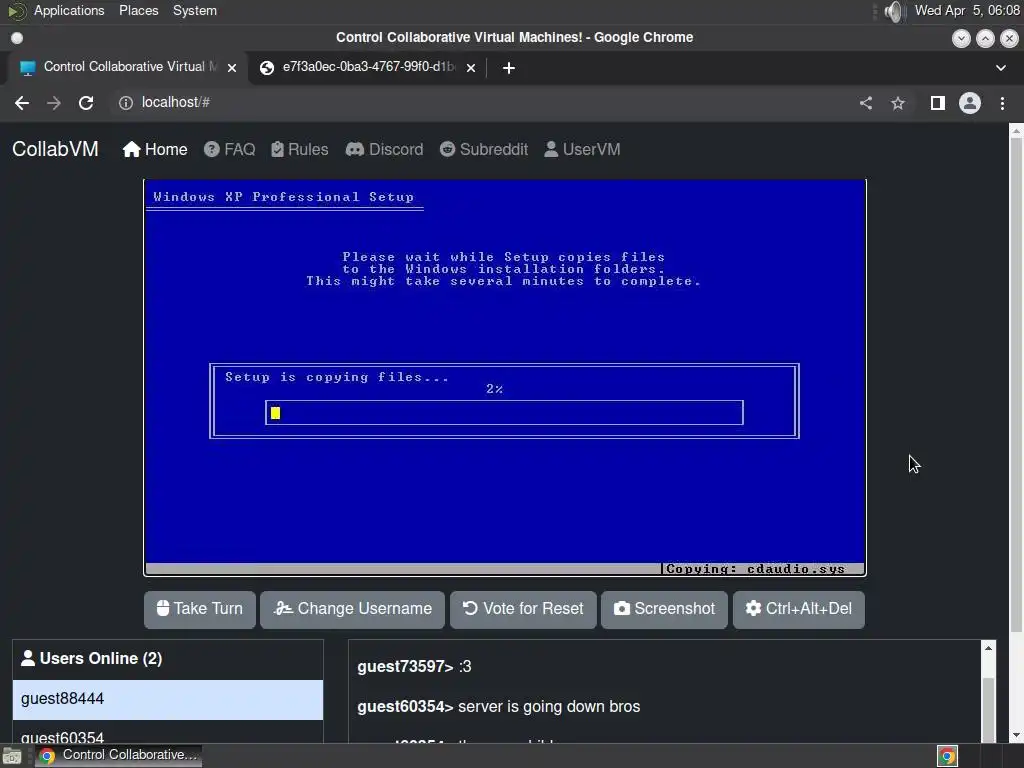Reload the localhost page
1024x768 pixels.
pos(86,103)
